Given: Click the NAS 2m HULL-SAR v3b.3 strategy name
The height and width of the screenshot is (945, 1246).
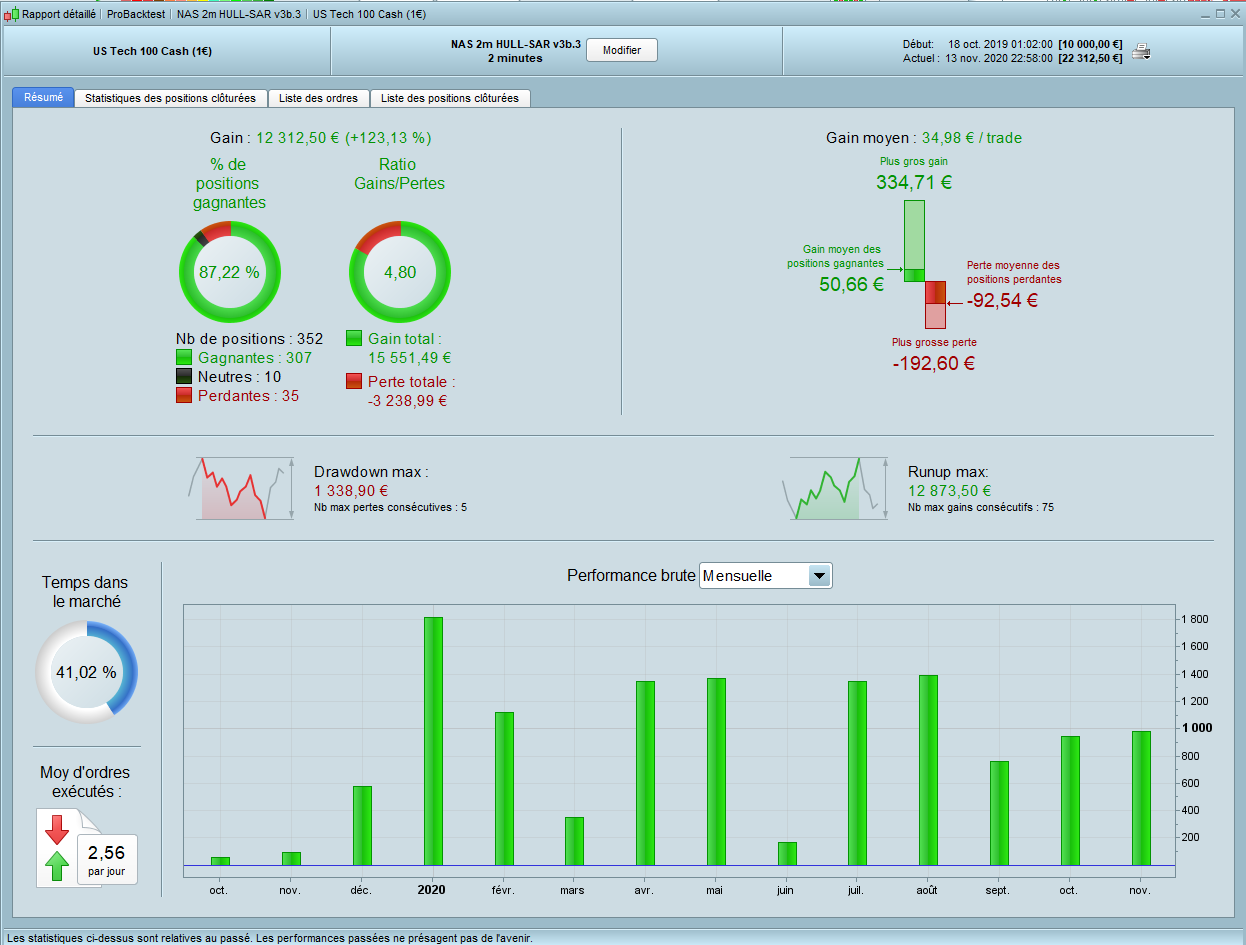Looking at the screenshot, I should 515,44.
